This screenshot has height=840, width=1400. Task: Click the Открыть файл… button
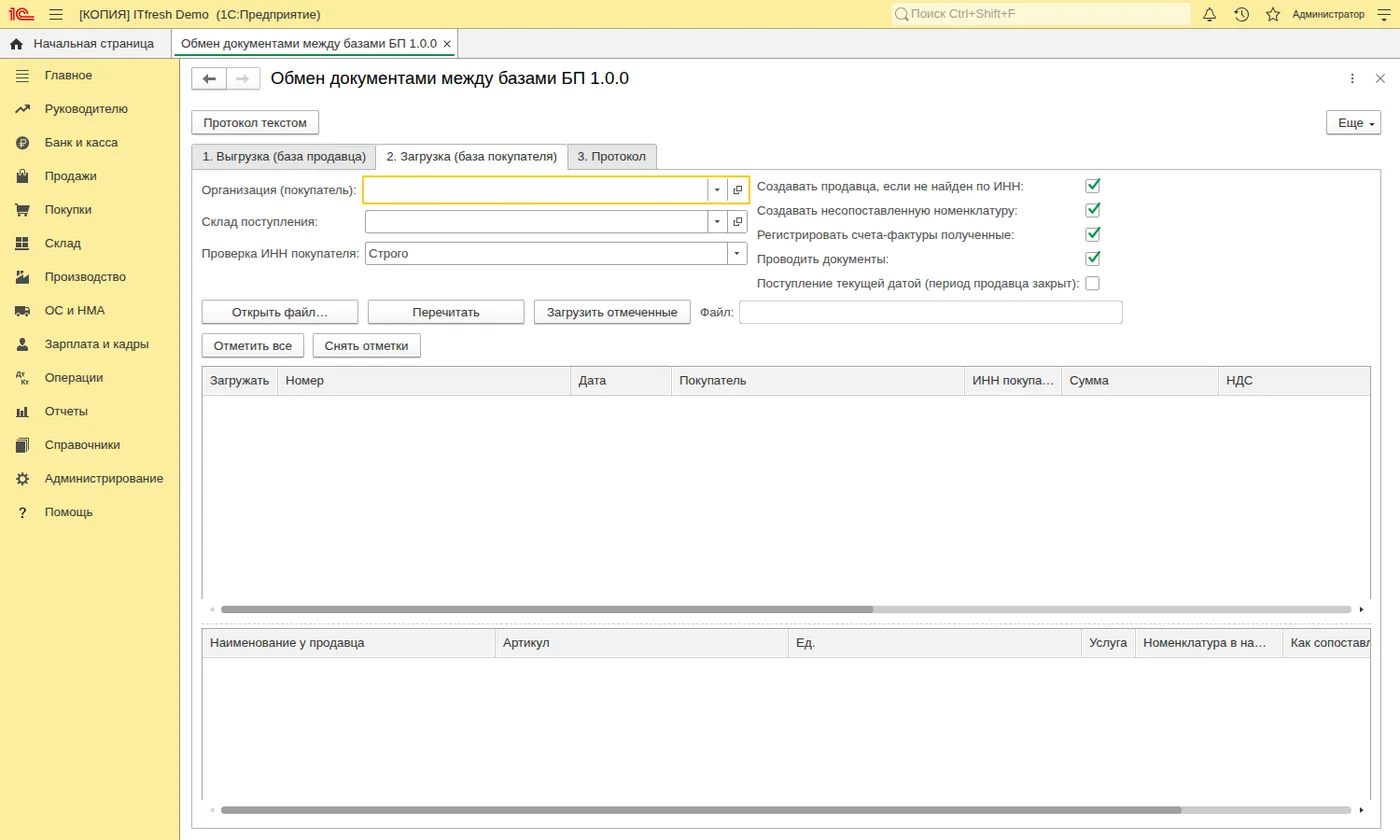coord(280,312)
